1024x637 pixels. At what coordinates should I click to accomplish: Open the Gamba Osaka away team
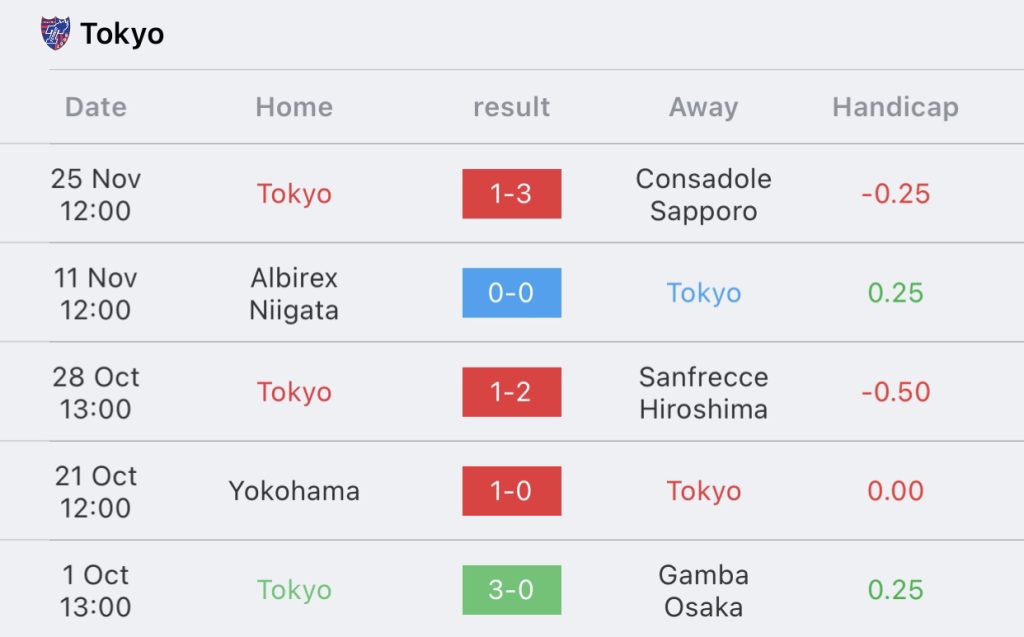pos(703,591)
